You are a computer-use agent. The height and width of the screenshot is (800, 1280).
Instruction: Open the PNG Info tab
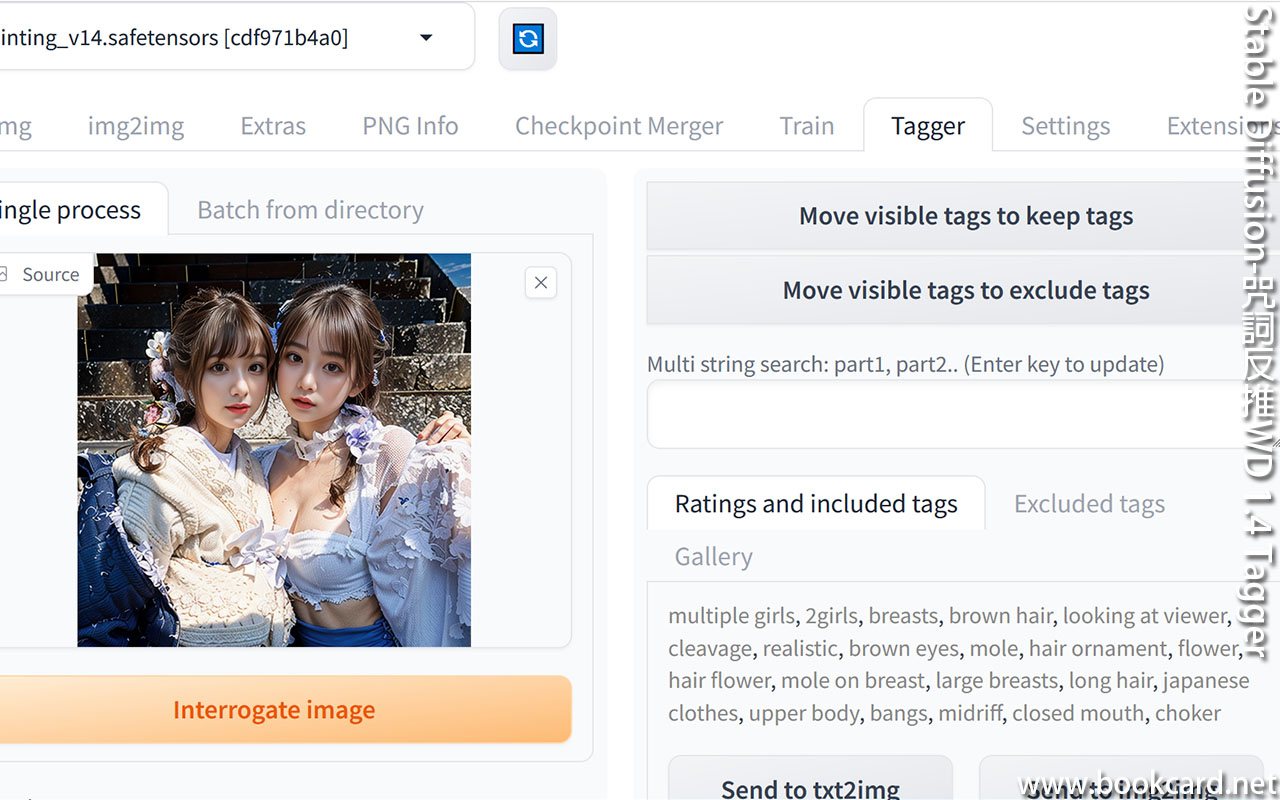coord(410,125)
